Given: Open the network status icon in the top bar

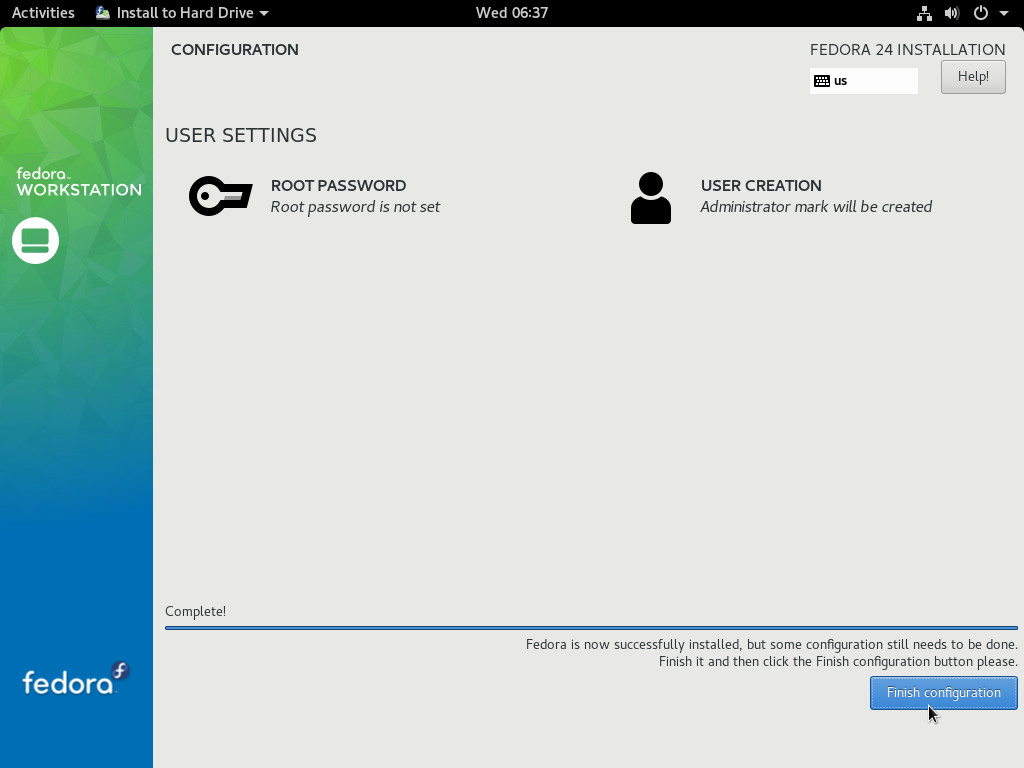Looking at the screenshot, I should point(924,13).
